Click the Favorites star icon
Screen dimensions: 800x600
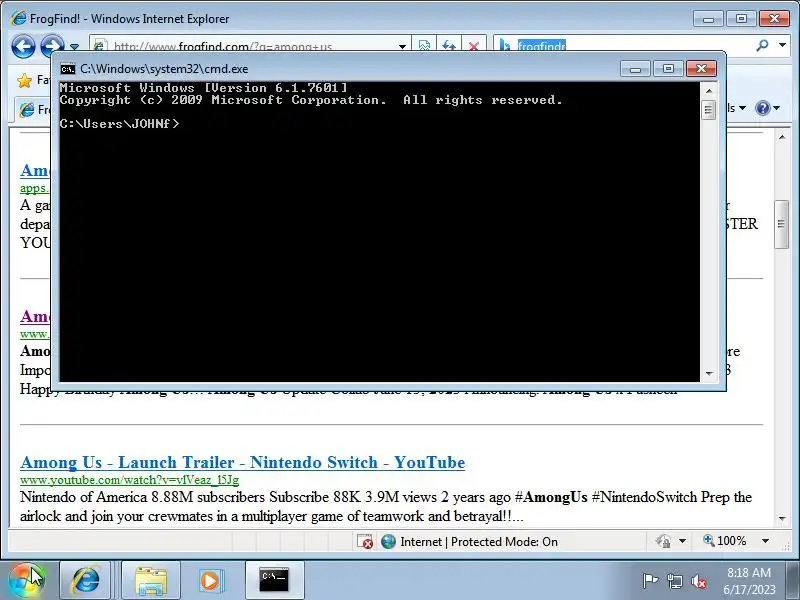tap(24, 80)
